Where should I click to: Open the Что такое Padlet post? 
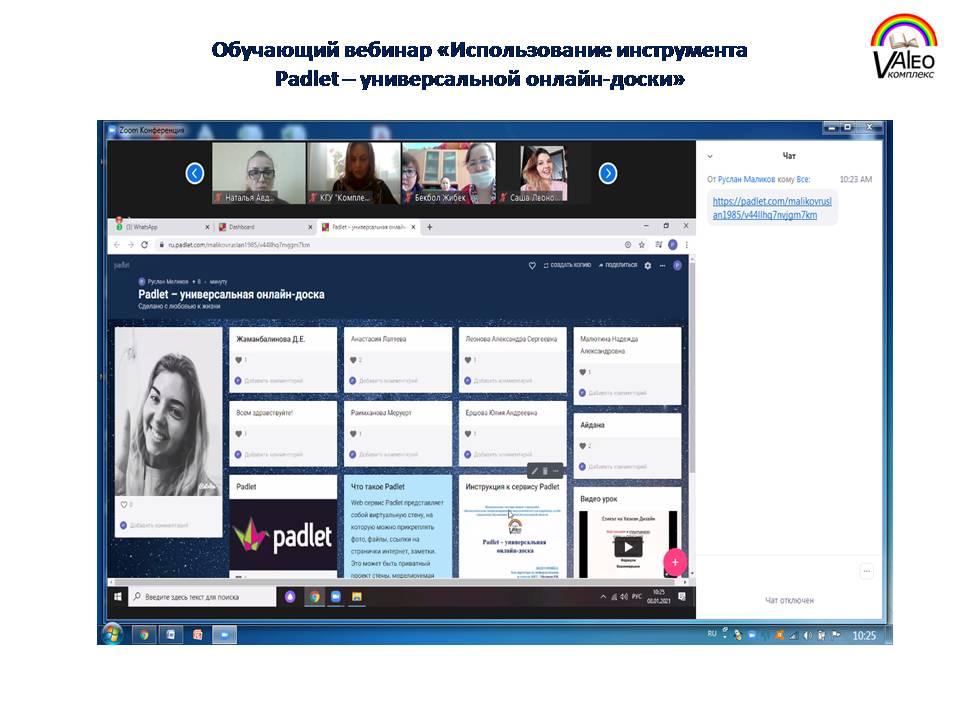point(398,527)
